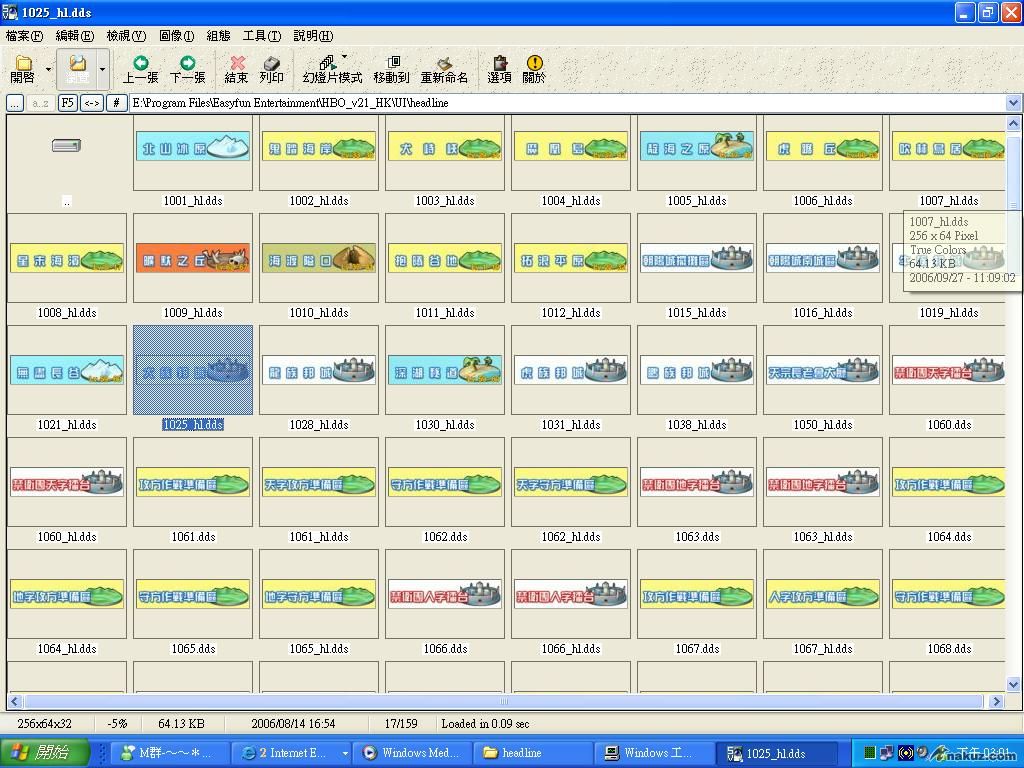Click the 開啟 (Open) folder icon
The height and width of the screenshot is (768, 1024).
(24, 63)
